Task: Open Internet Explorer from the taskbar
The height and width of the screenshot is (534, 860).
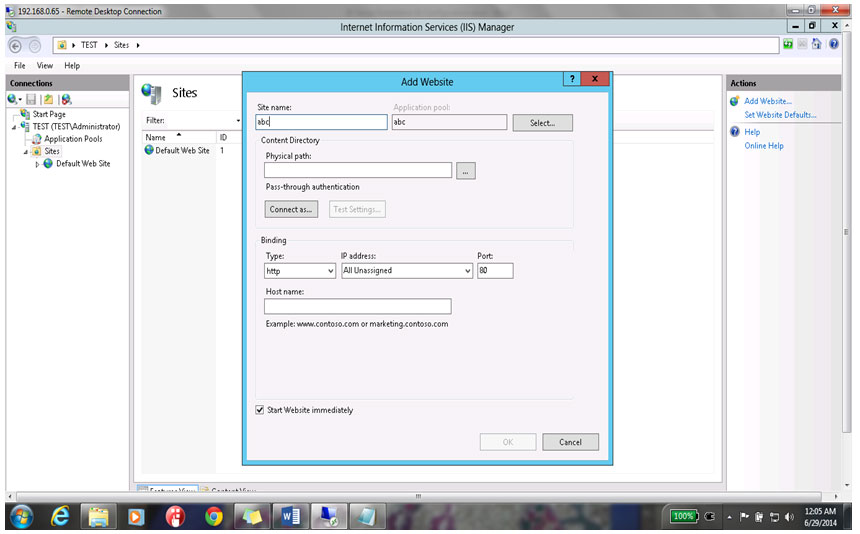Action: pyautogui.click(x=60, y=516)
